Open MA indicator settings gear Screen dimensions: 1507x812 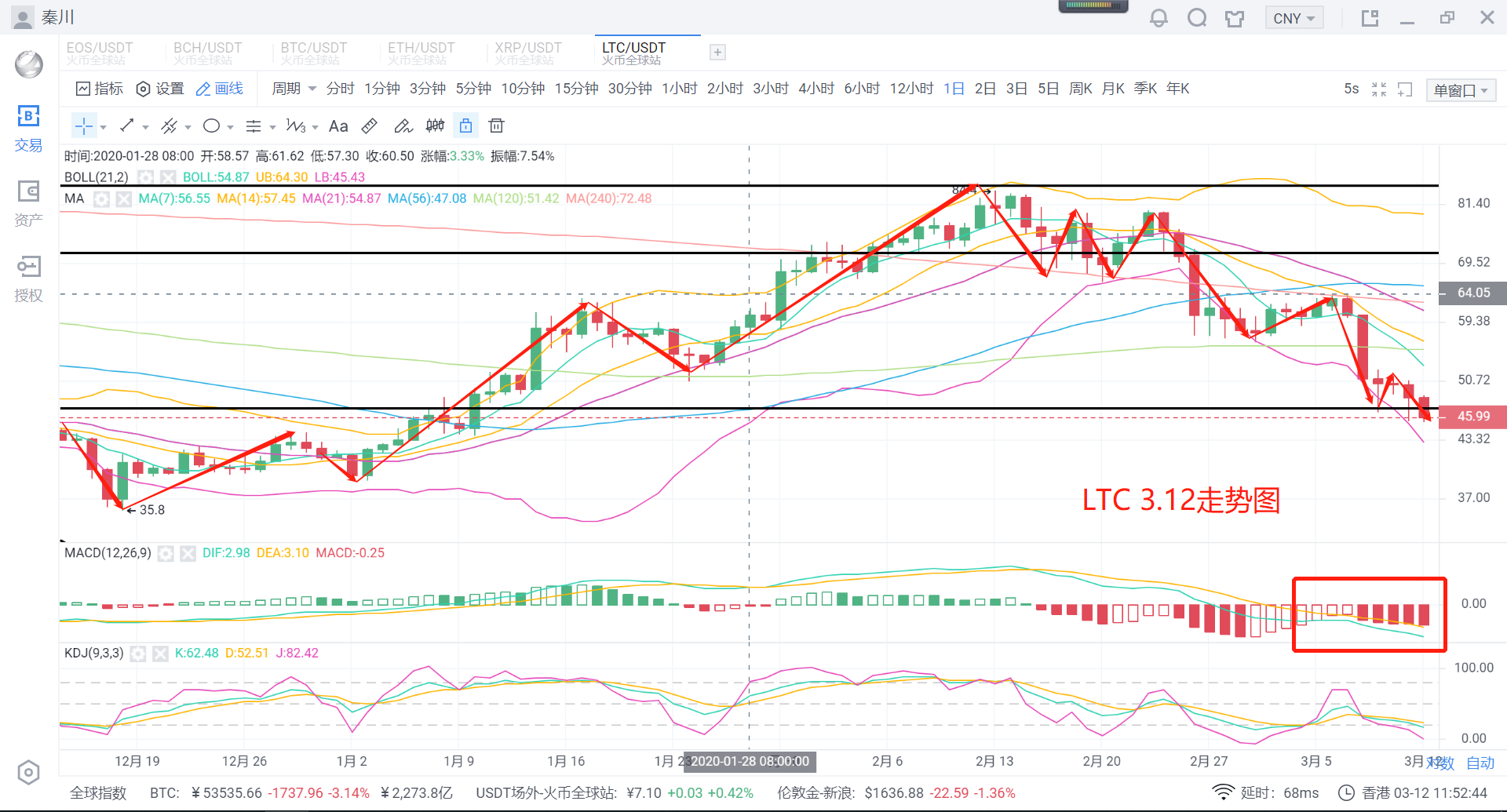101,198
